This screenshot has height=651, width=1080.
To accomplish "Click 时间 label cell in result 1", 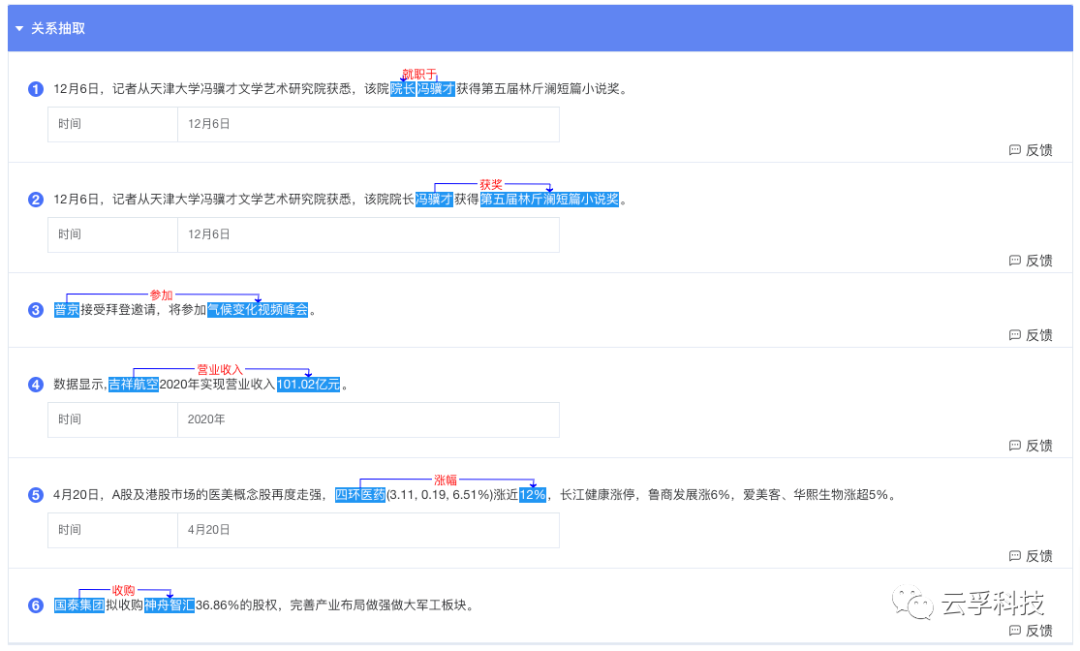I will pos(113,125).
